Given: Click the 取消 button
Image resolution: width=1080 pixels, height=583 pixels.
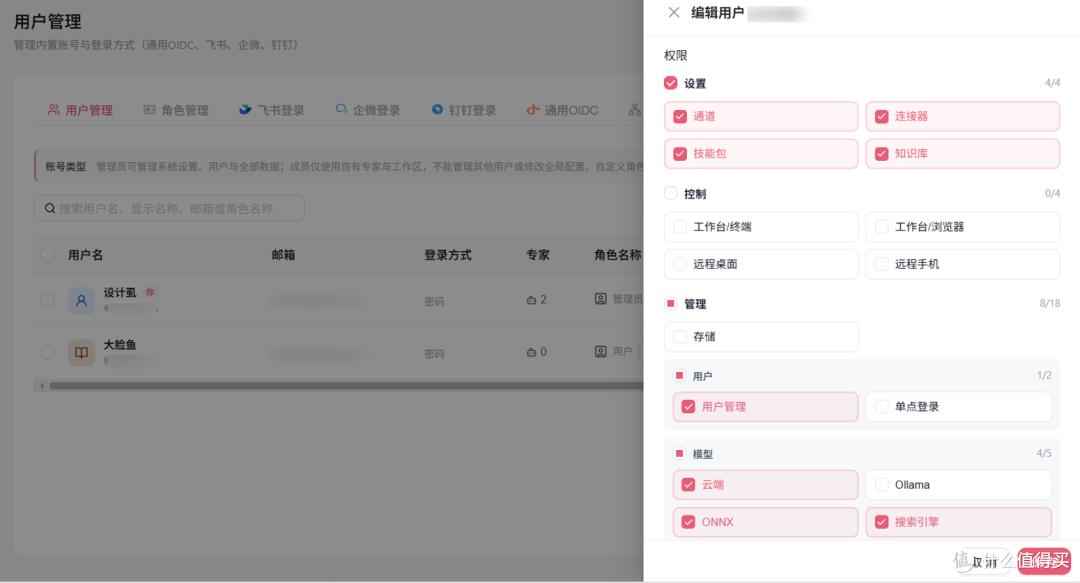Looking at the screenshot, I should (x=984, y=562).
